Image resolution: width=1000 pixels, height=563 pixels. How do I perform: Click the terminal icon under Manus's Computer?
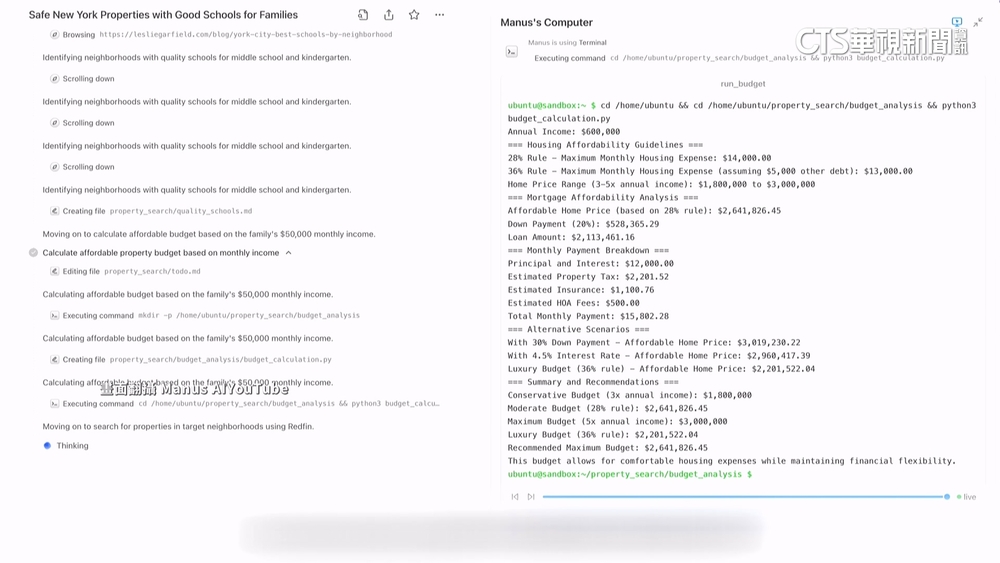click(512, 51)
